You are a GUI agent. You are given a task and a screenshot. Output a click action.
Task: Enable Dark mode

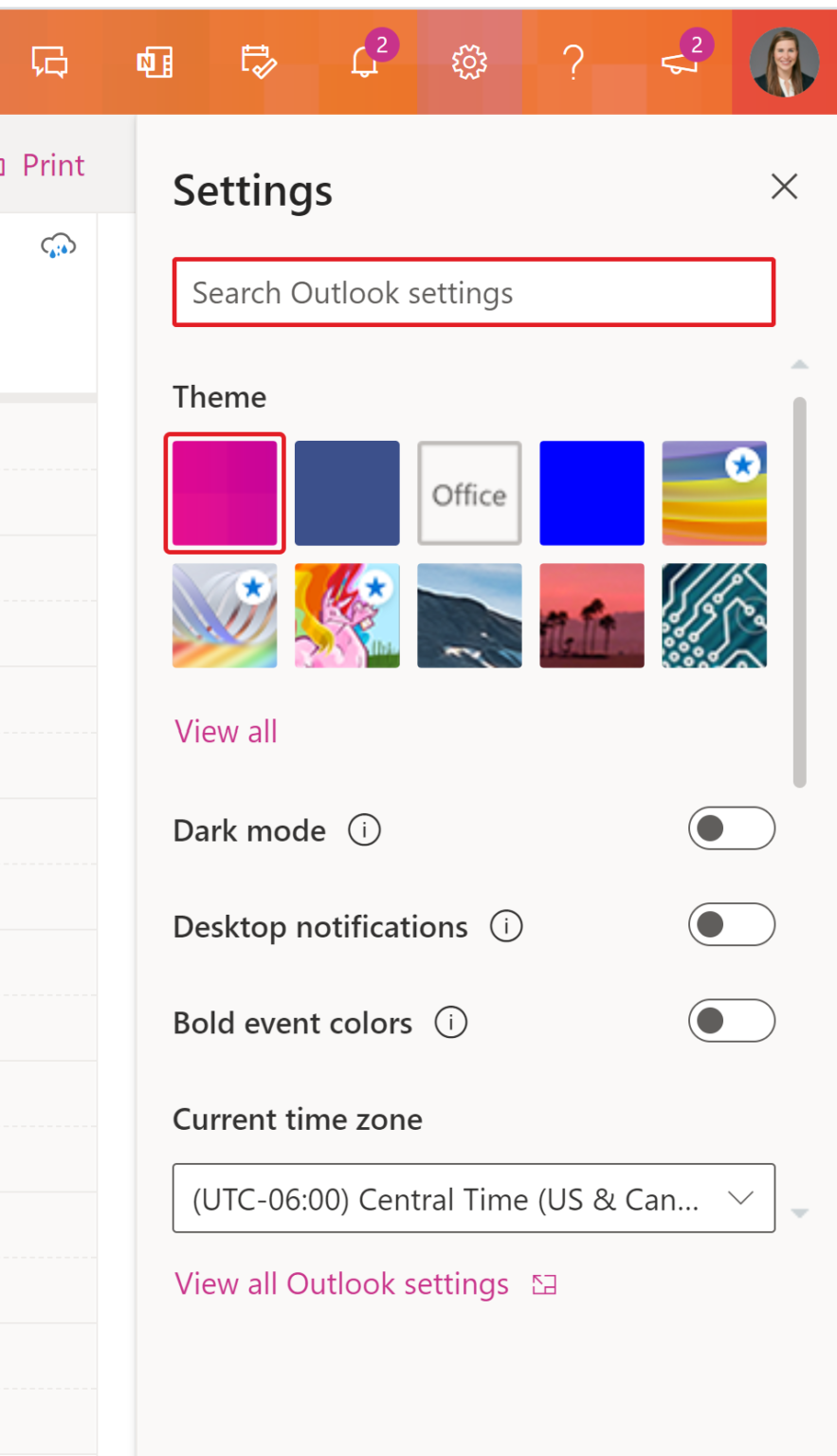click(731, 828)
